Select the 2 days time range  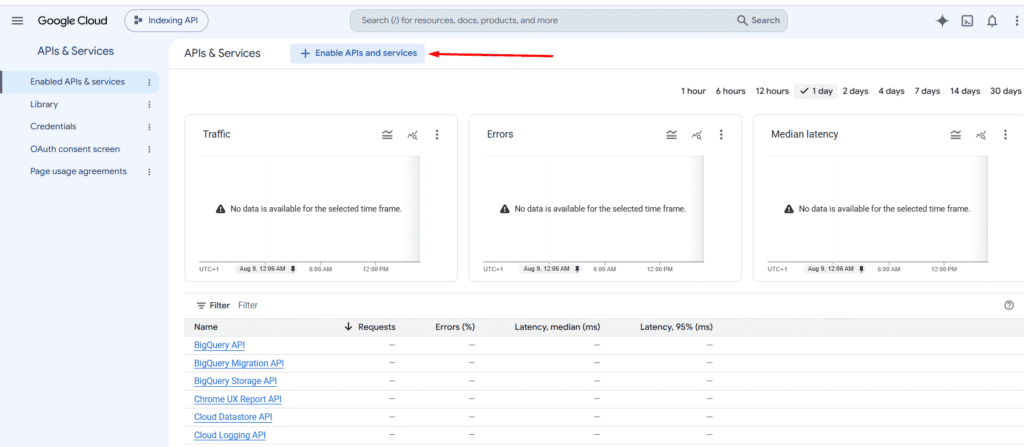pos(855,91)
